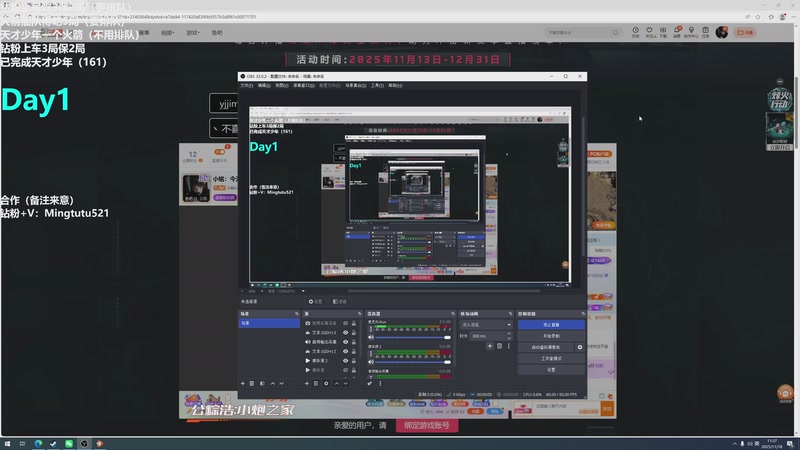This screenshot has width=800, height=450.
Task: Open scene filters icon in scenes toolbar
Action: 262,384
